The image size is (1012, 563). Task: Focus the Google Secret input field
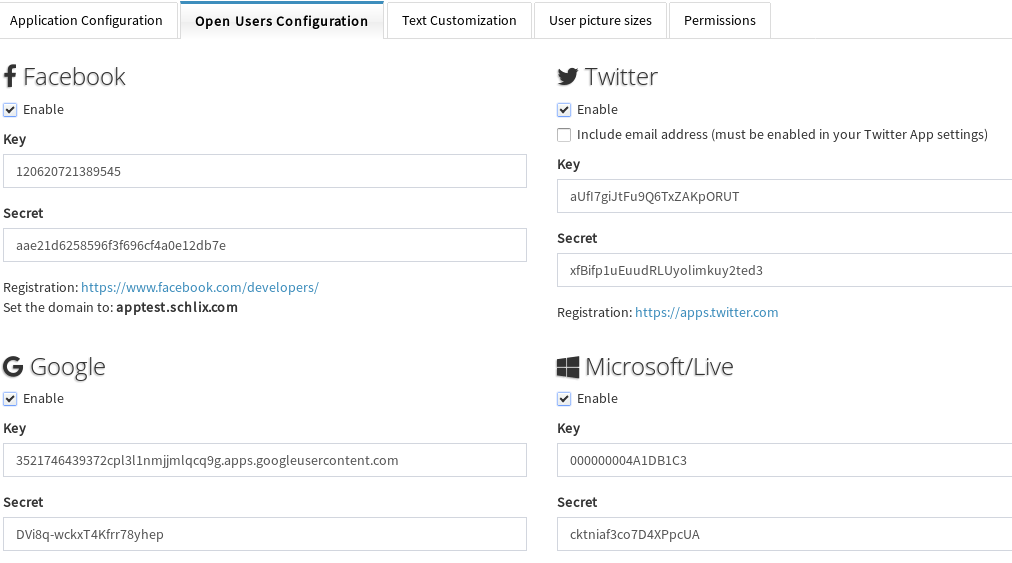265,534
